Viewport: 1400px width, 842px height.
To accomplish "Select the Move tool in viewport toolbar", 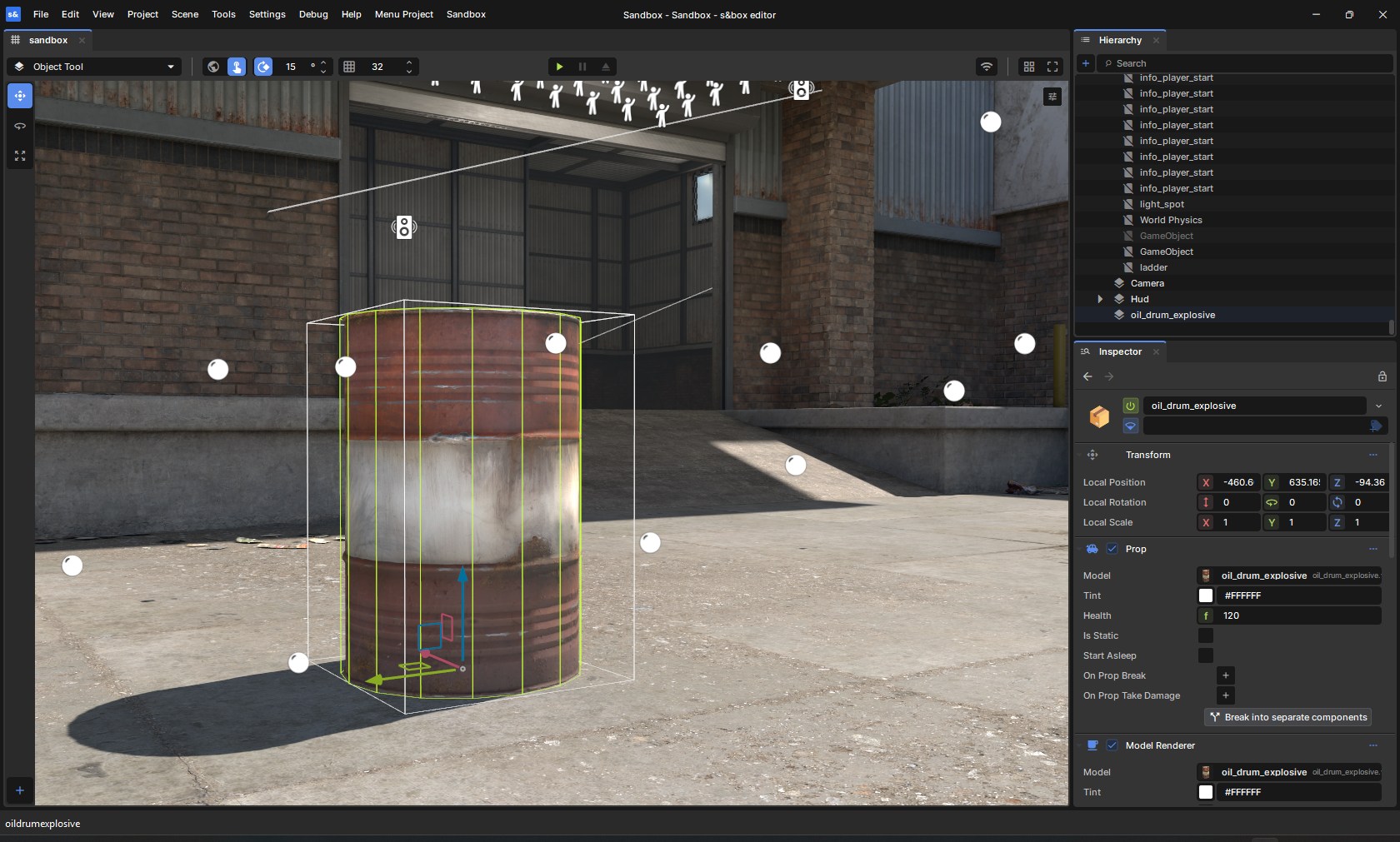I will tap(19, 96).
